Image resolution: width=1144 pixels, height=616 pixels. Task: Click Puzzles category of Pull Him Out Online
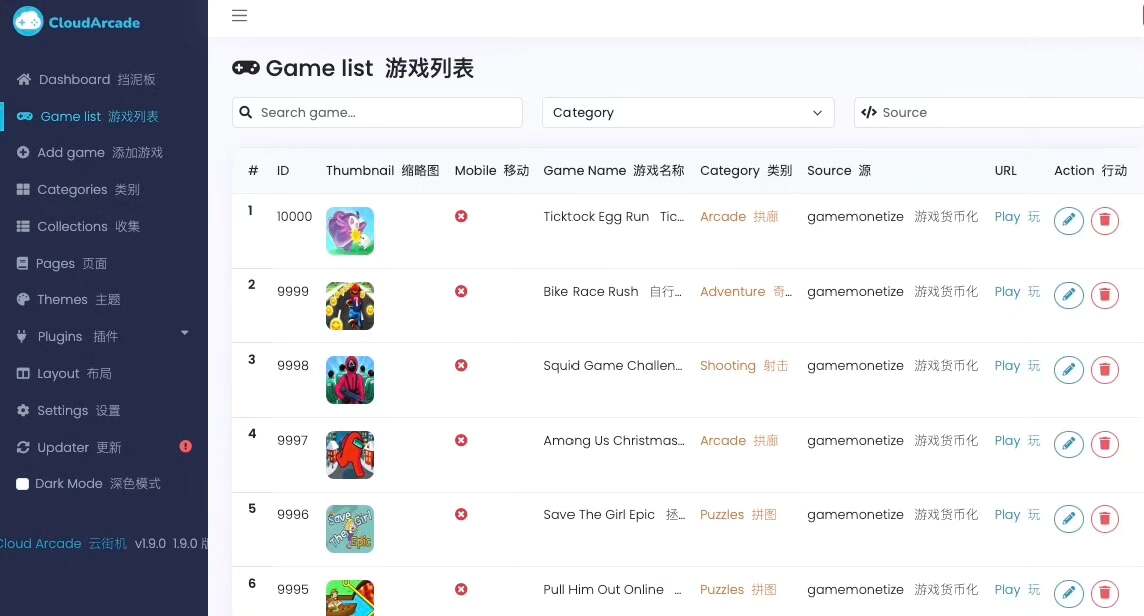(x=738, y=589)
